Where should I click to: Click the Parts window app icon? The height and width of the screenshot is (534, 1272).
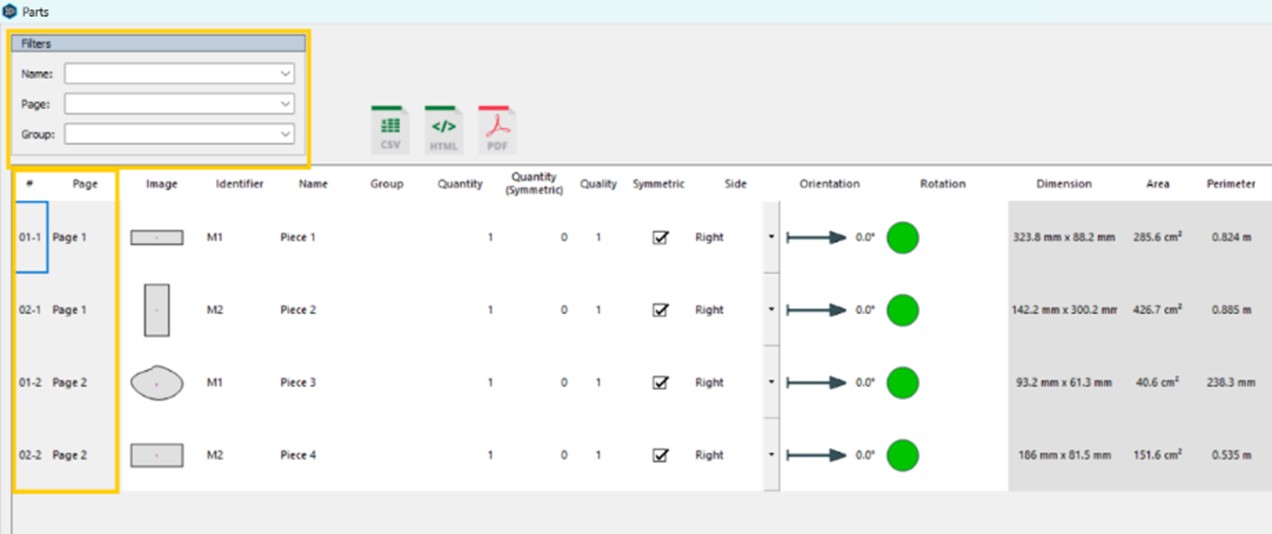point(9,11)
